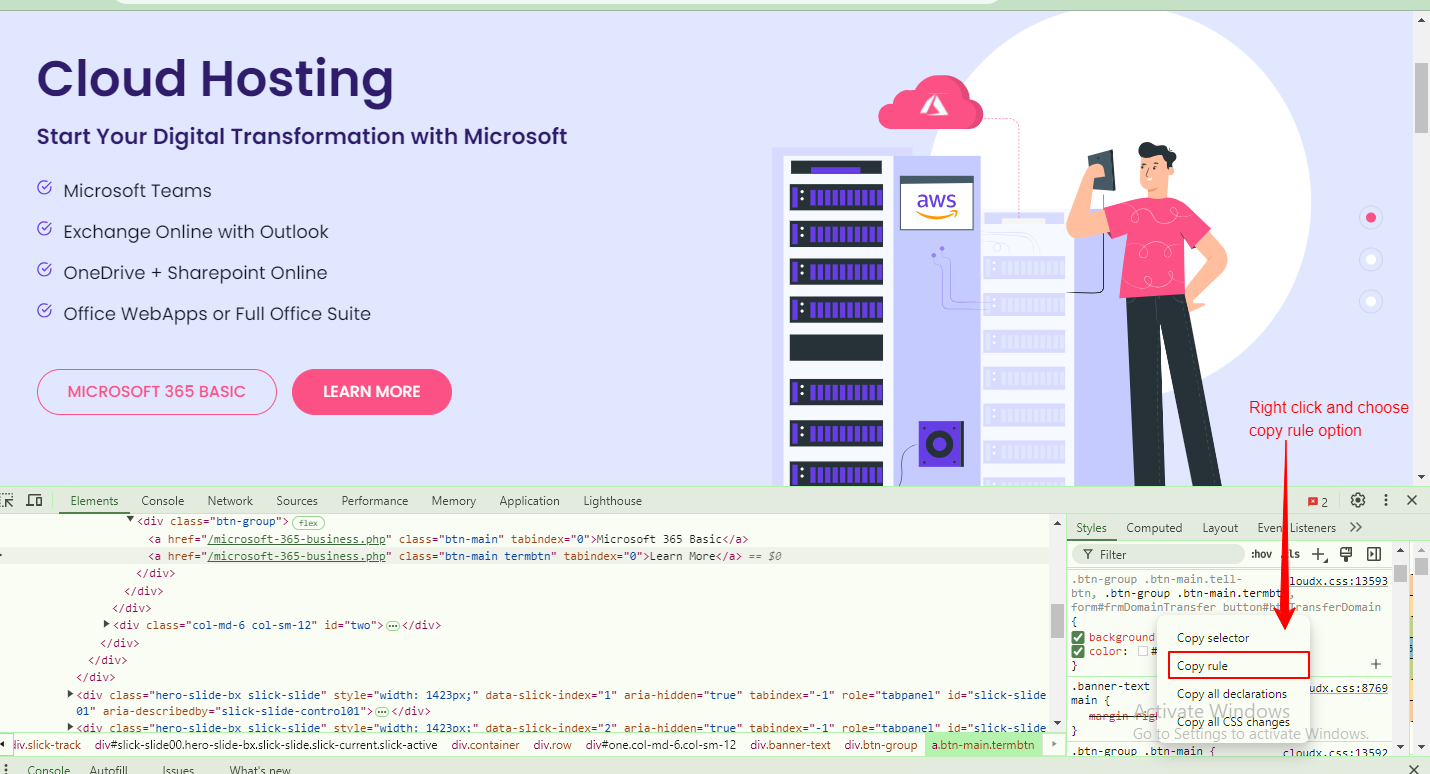Click the red error count badge
This screenshot has width=1430, height=774.
click(x=1318, y=501)
